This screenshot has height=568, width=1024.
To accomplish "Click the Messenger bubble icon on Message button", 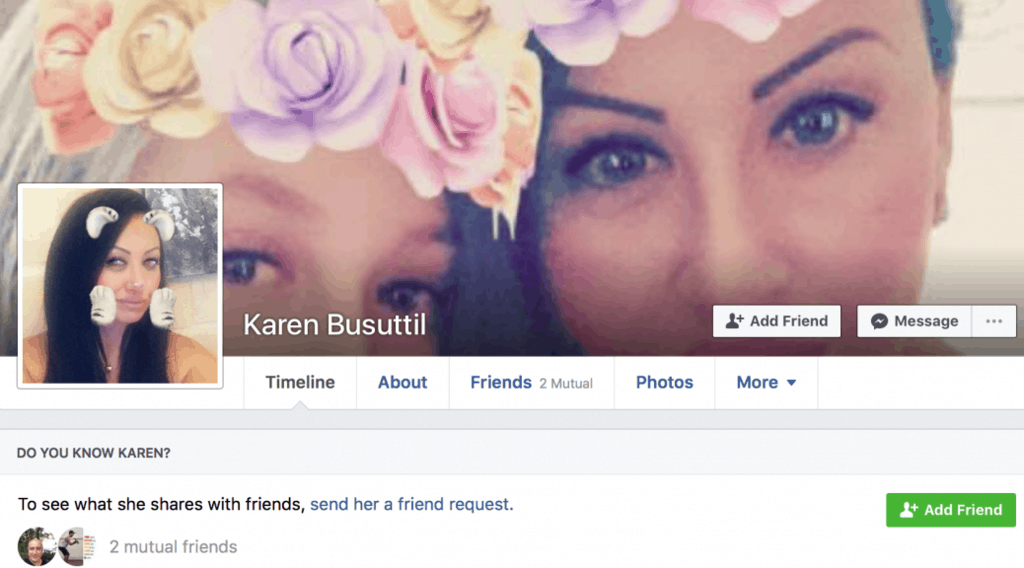I will pos(879,321).
